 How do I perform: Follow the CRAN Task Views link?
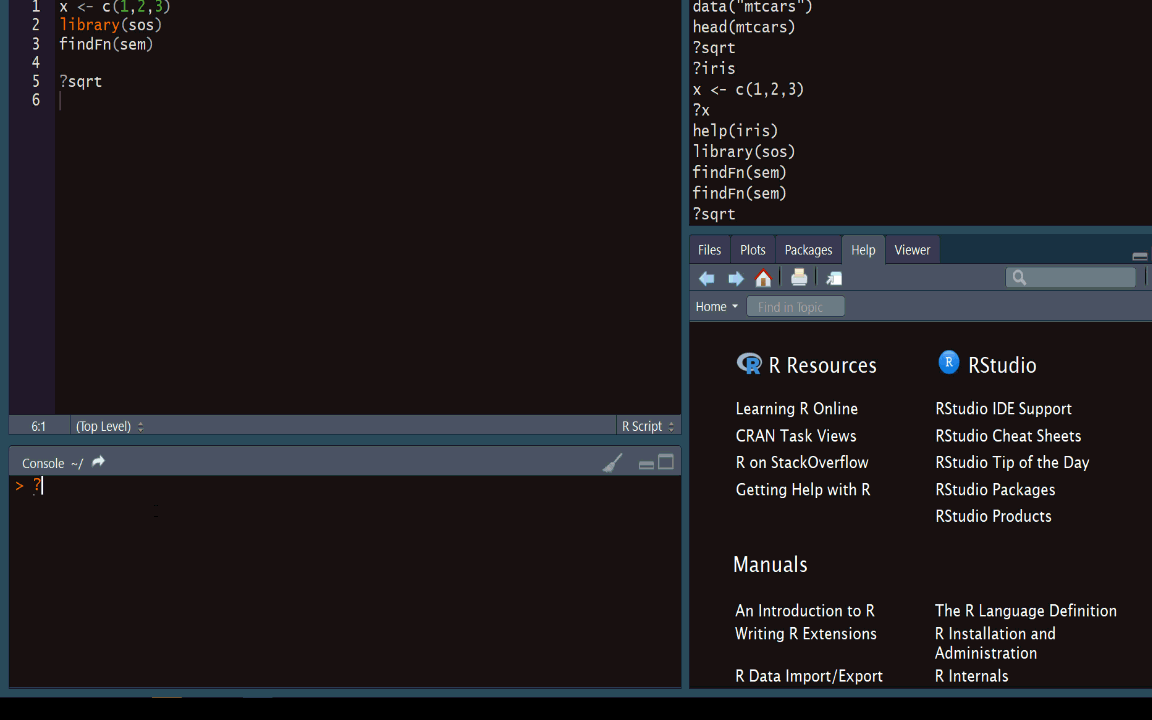point(795,436)
